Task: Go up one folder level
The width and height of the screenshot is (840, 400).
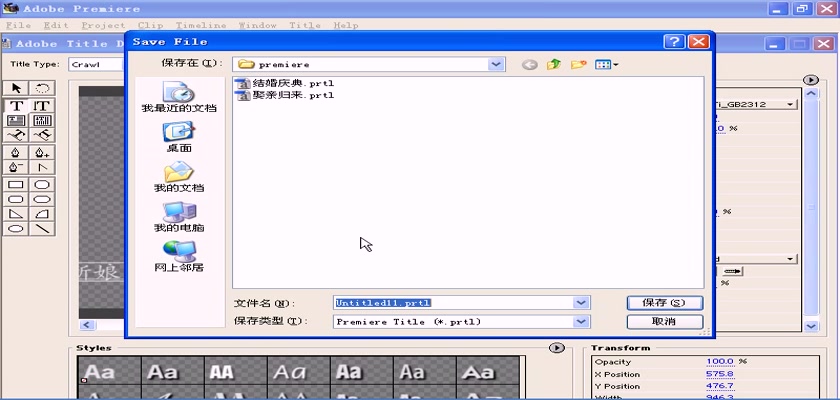Action: [553, 65]
